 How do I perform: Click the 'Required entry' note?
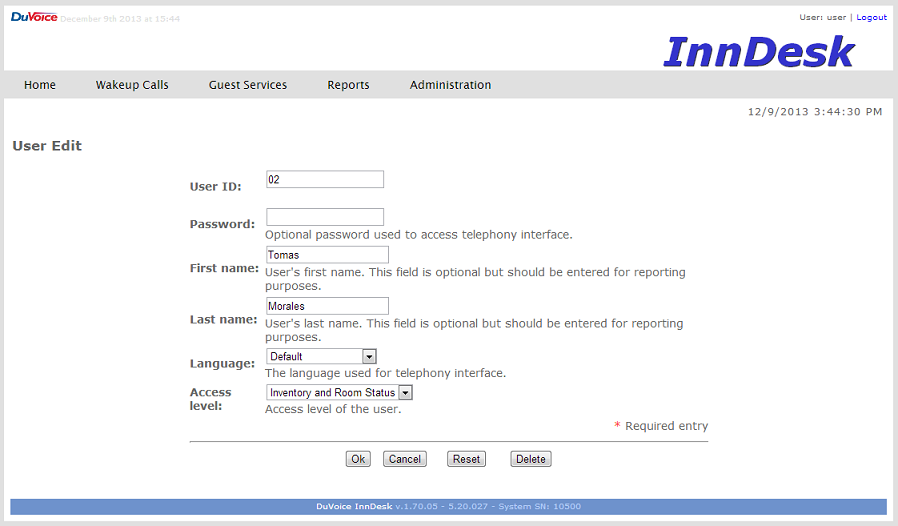[x=666, y=426]
